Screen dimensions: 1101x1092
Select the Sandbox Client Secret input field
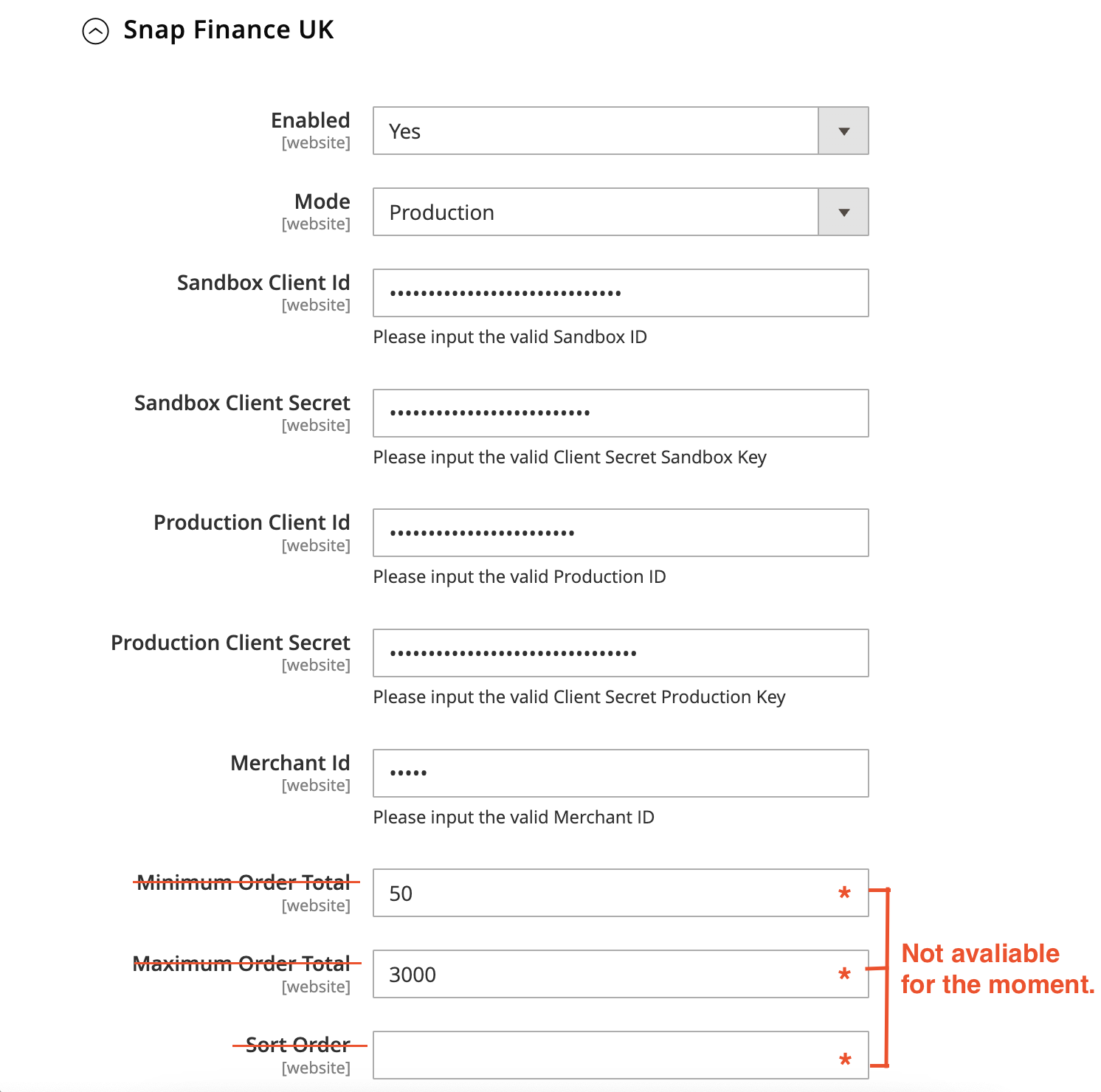coord(620,413)
